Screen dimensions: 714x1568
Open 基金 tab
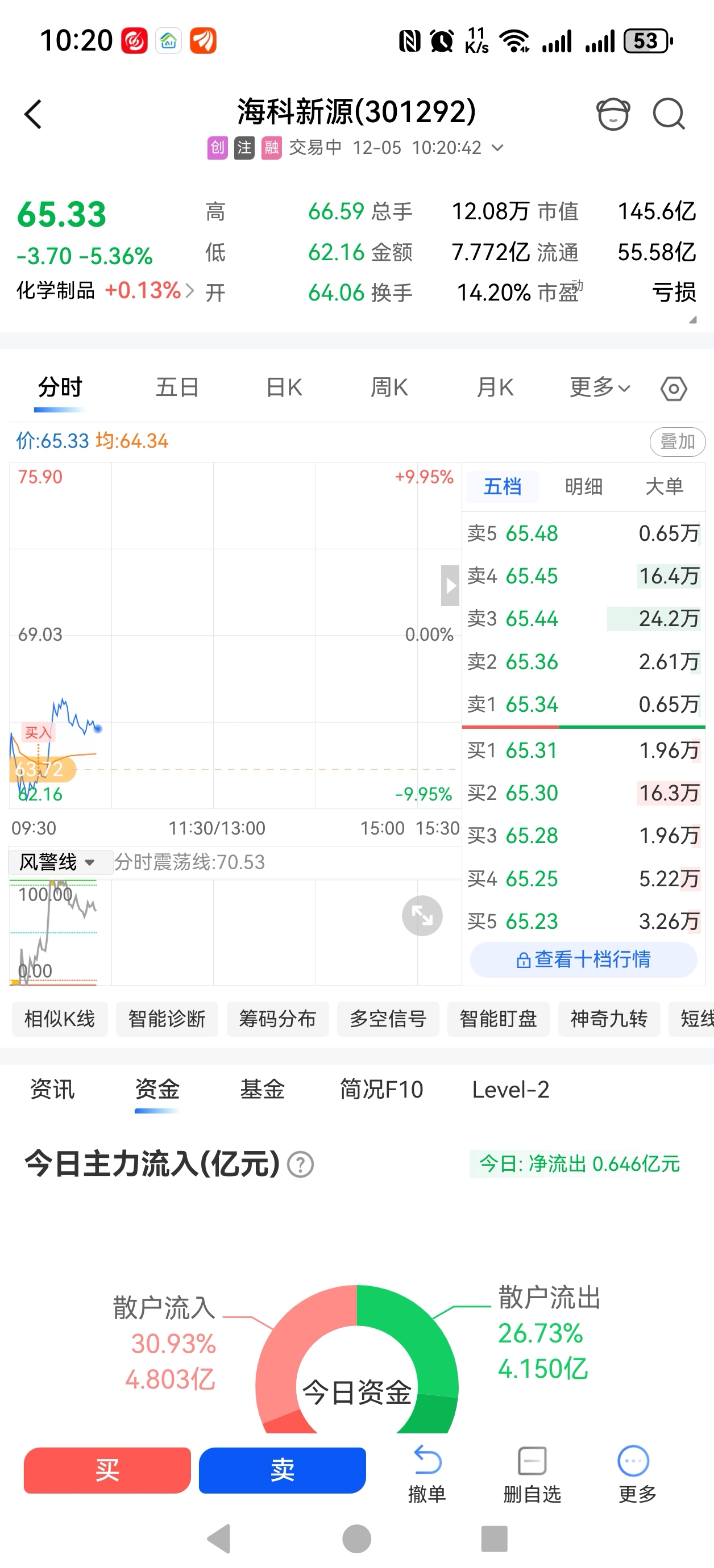262,1090
